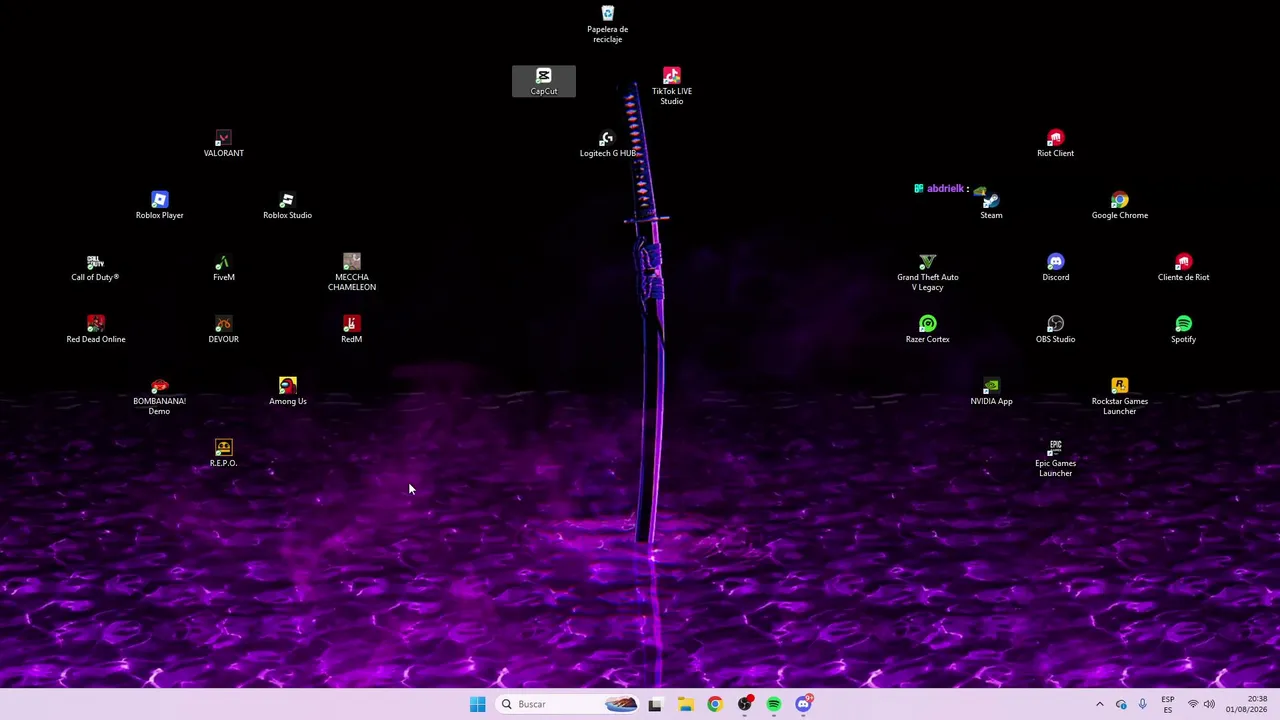This screenshot has height=720, width=1280.
Task: Select the Riot Client desktop icon
Action: point(1055,143)
